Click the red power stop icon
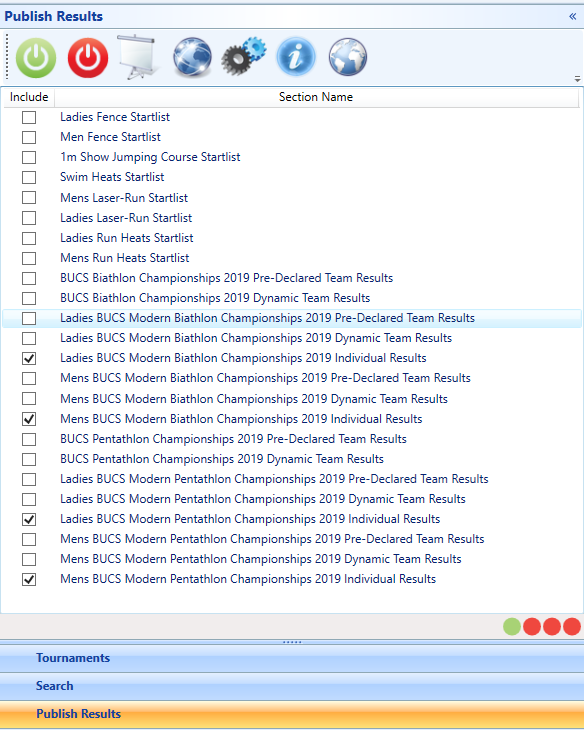 tap(88, 58)
